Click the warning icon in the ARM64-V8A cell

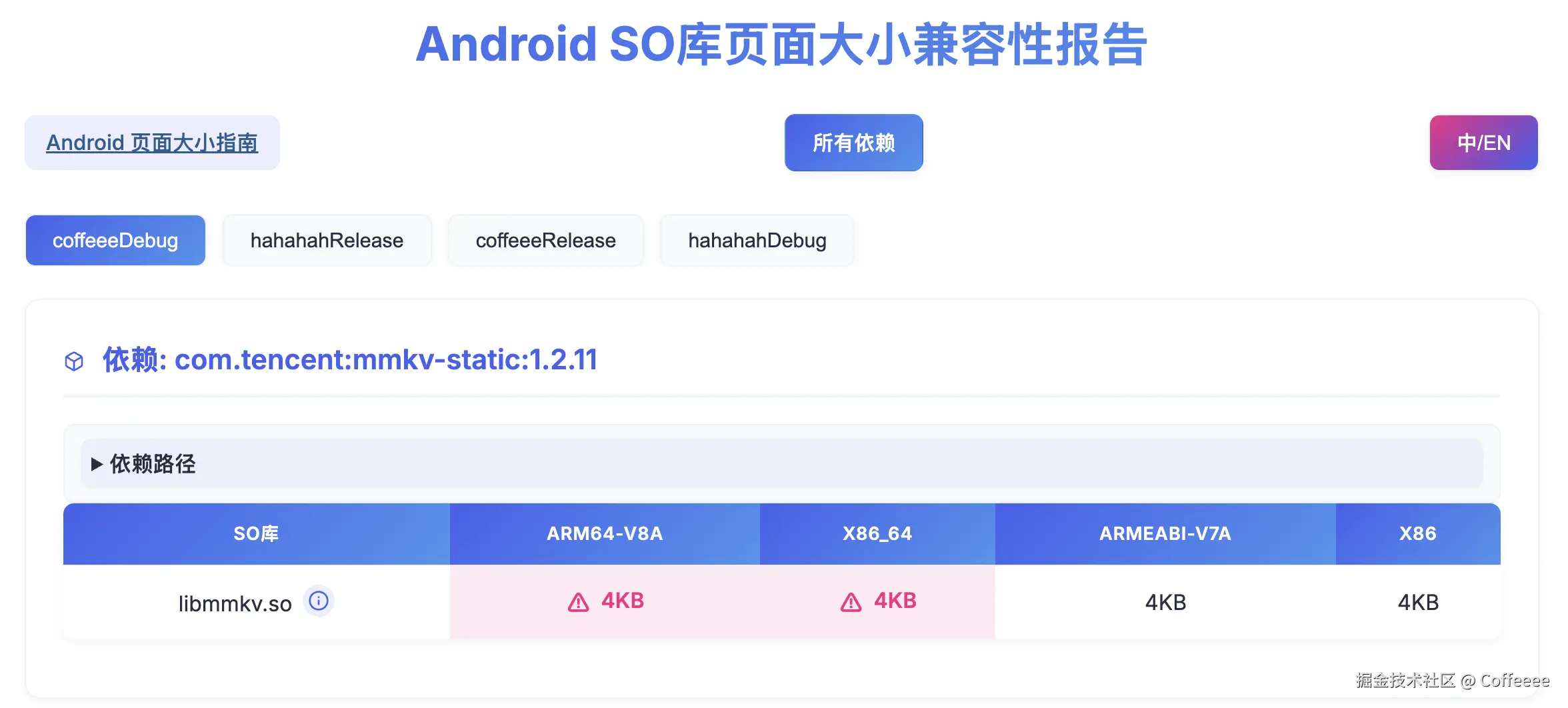pyautogui.click(x=578, y=603)
